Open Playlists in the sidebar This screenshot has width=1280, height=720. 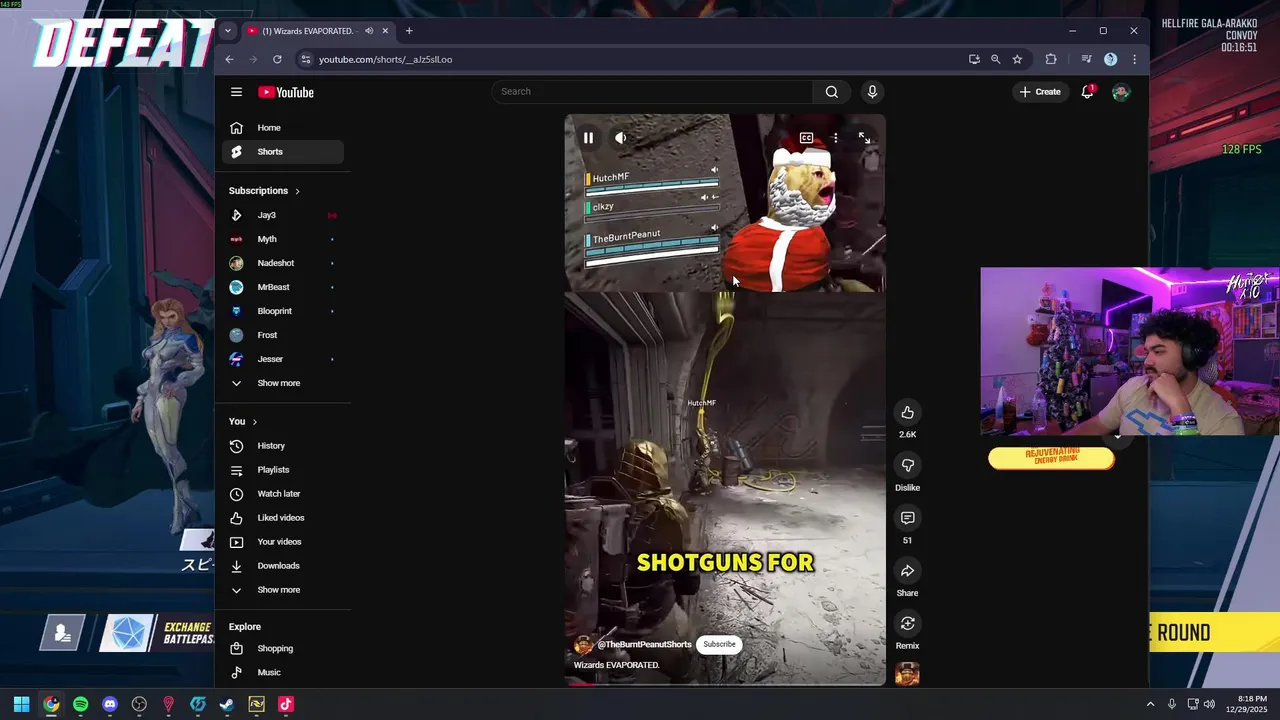(283, 470)
